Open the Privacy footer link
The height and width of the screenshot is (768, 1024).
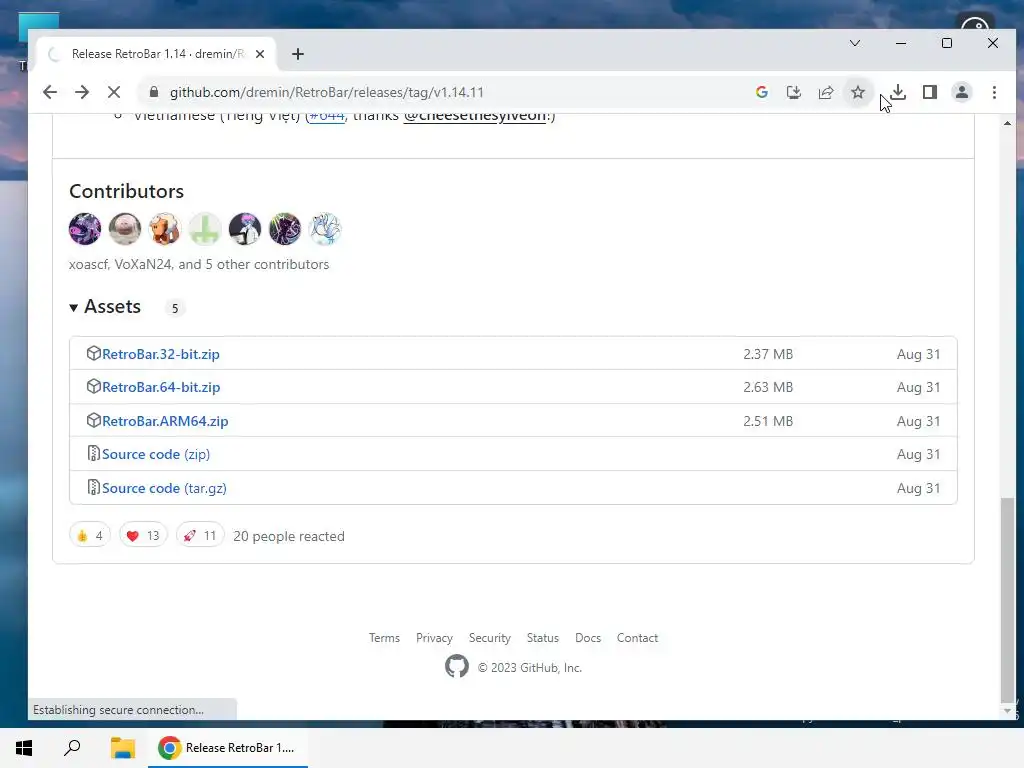(434, 638)
